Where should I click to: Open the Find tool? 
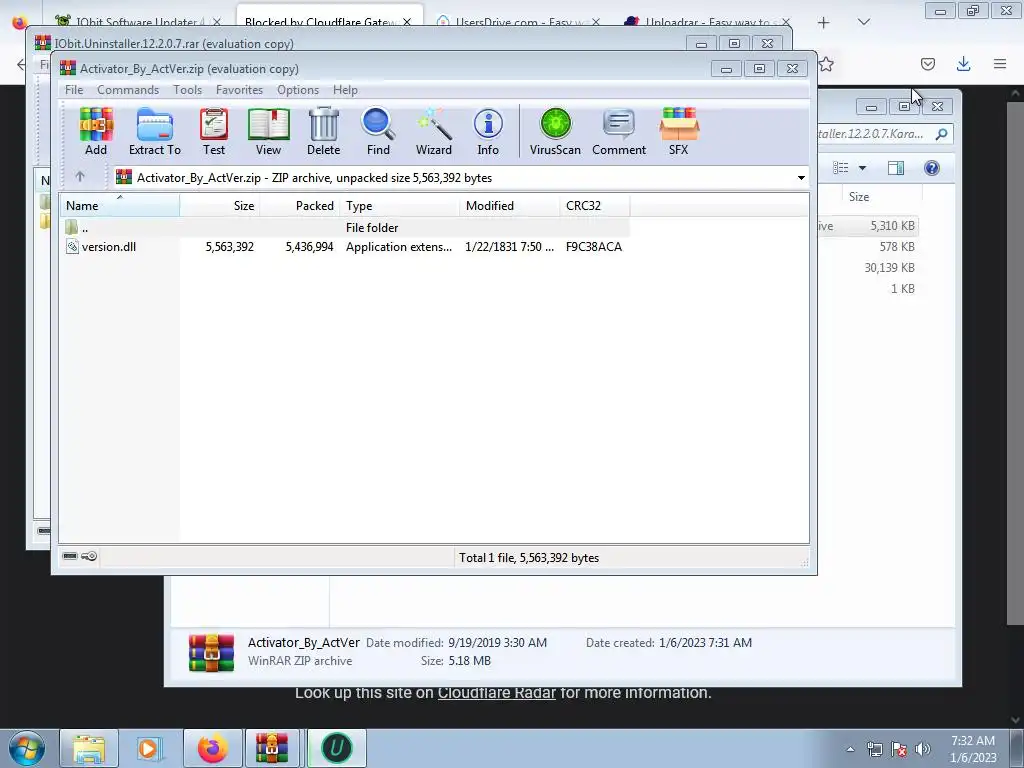tap(378, 131)
